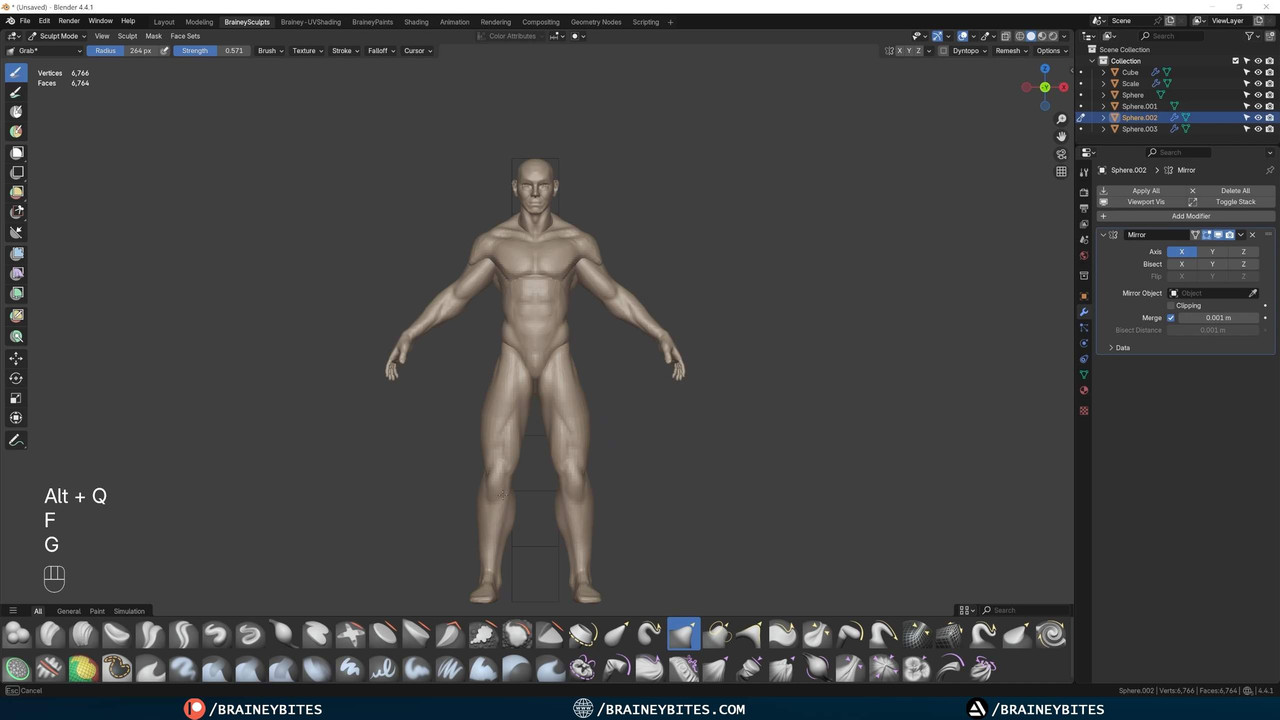Click the Apply All button

[x=1146, y=191]
